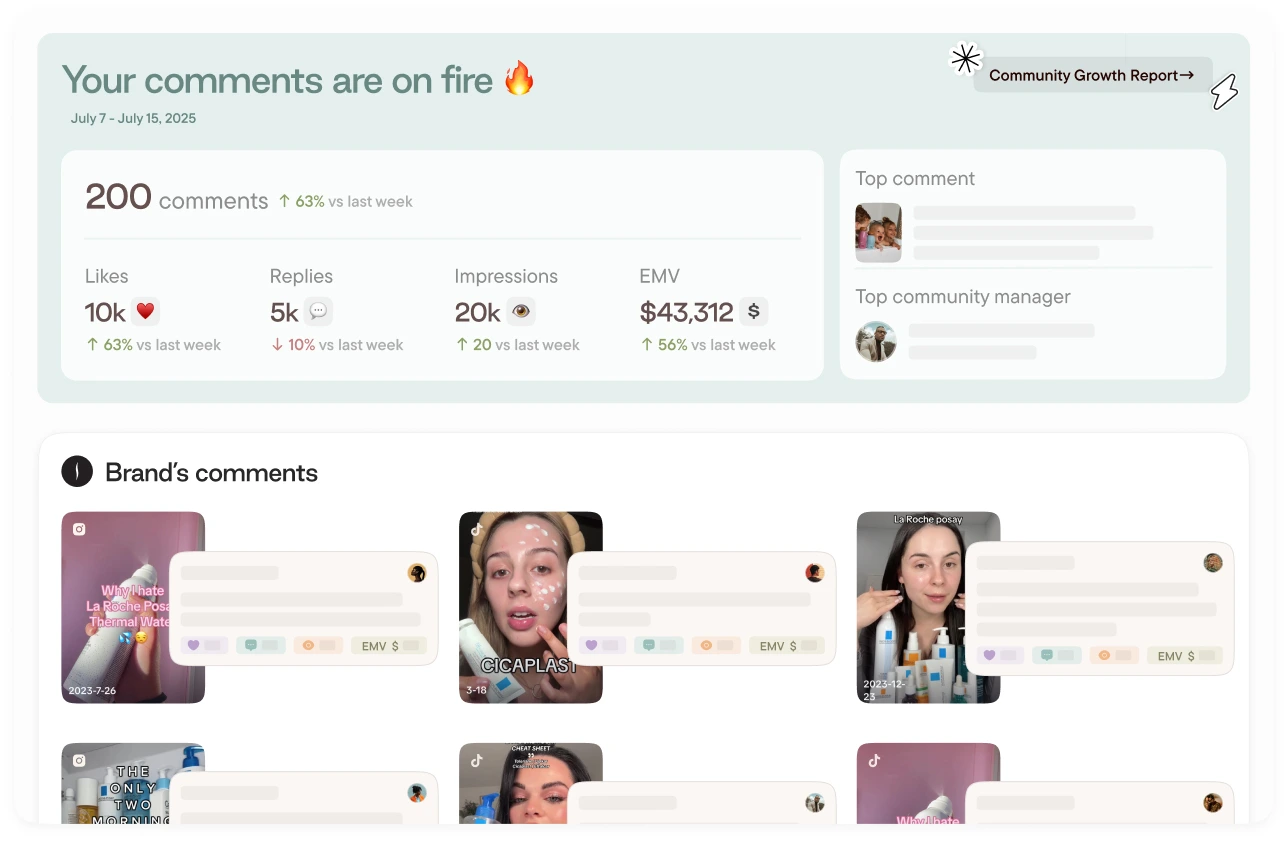
Task: Click the July 7 - July 15, 2025 date range
Action: point(133,118)
